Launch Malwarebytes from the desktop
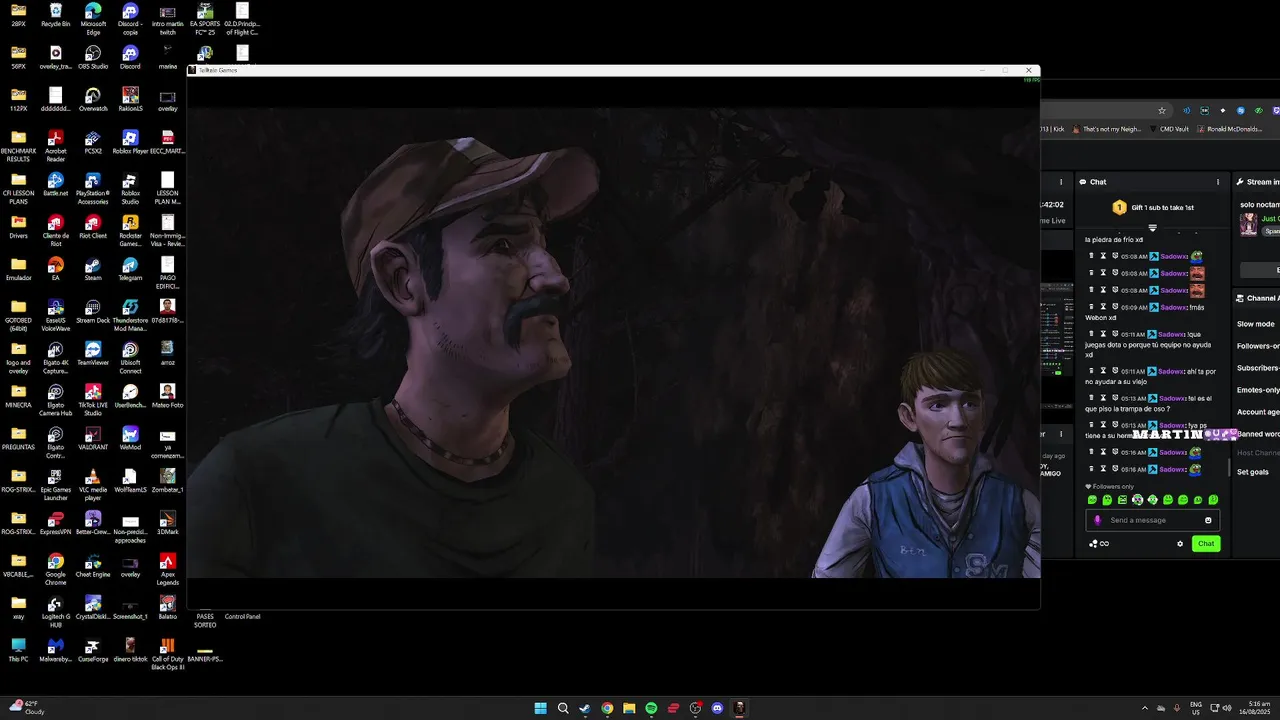 [x=55, y=649]
